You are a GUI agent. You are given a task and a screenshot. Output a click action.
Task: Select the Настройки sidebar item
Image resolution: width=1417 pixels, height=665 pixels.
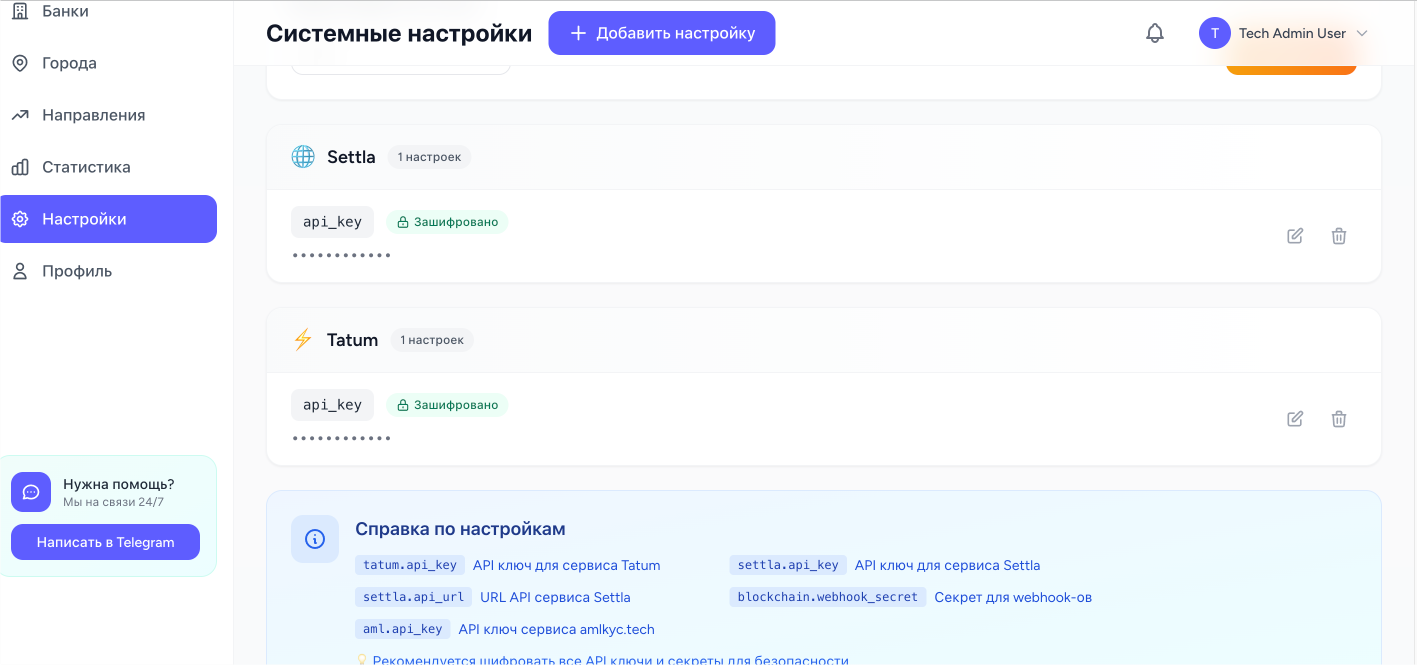click(x=84, y=219)
